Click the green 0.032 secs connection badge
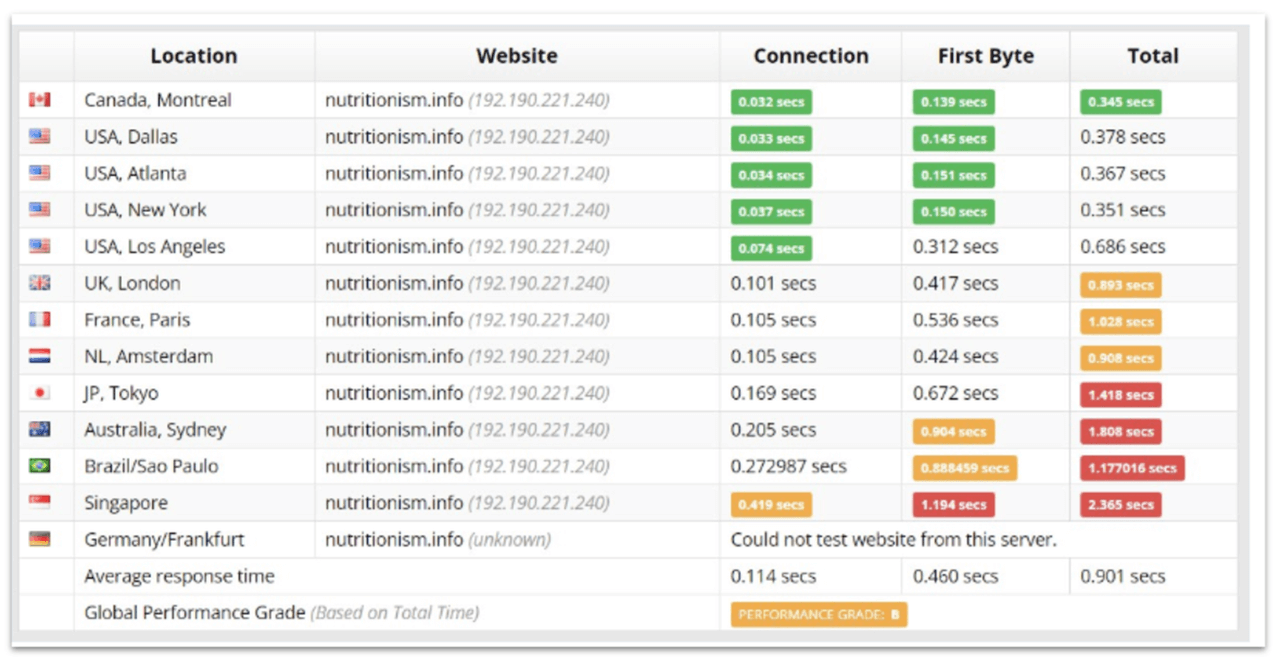The image size is (1280, 661). pos(771,102)
